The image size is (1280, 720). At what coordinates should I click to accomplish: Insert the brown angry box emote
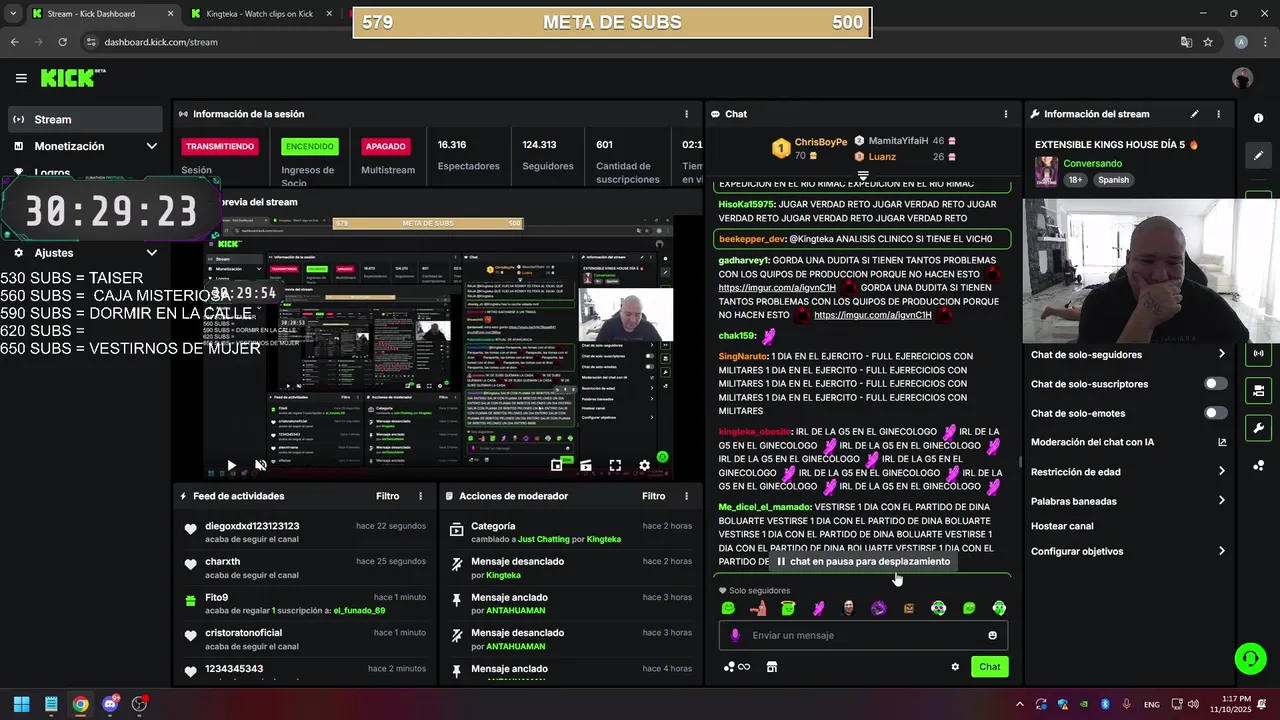tap(908, 608)
